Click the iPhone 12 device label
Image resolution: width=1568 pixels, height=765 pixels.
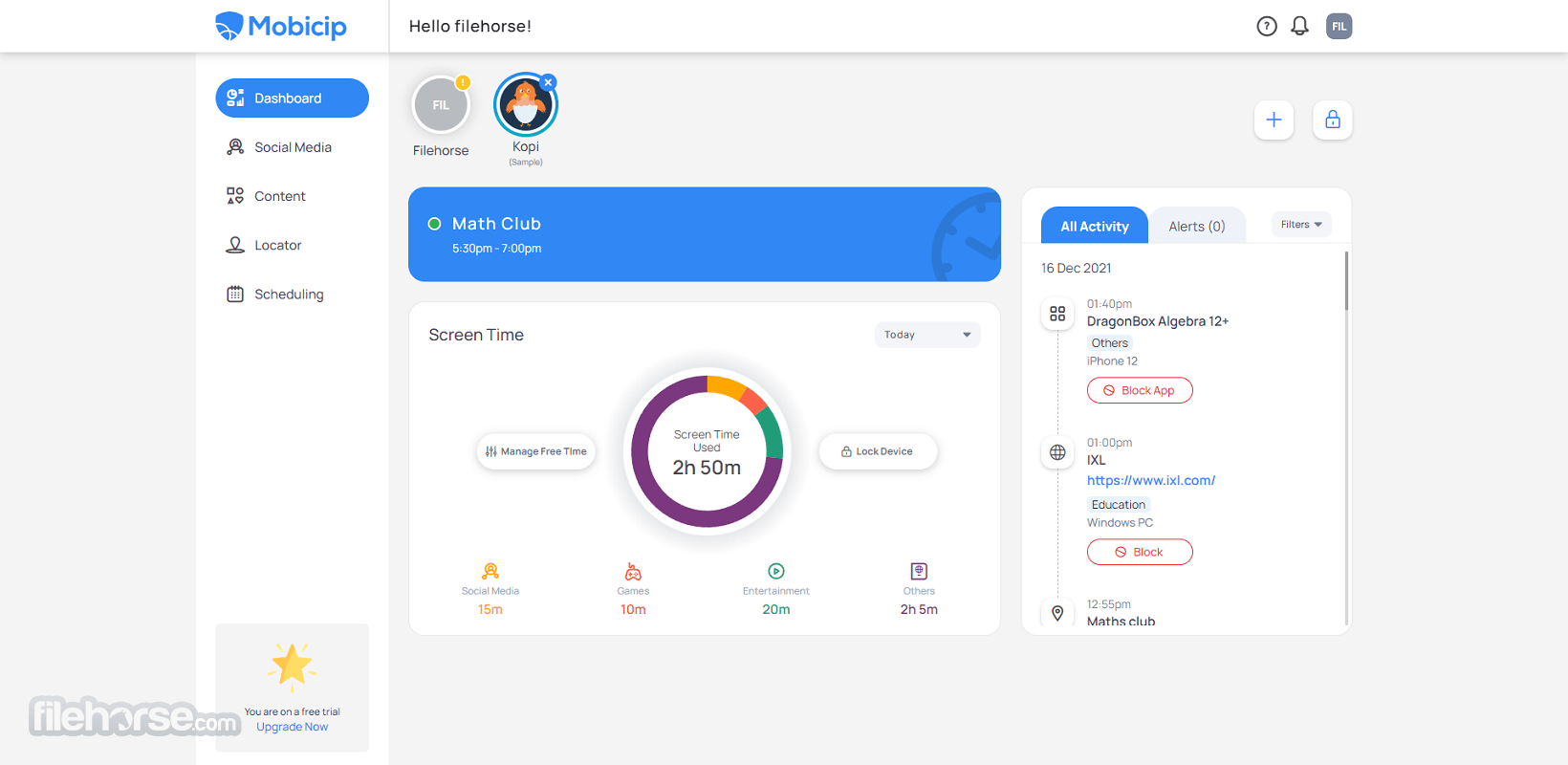(x=1113, y=361)
